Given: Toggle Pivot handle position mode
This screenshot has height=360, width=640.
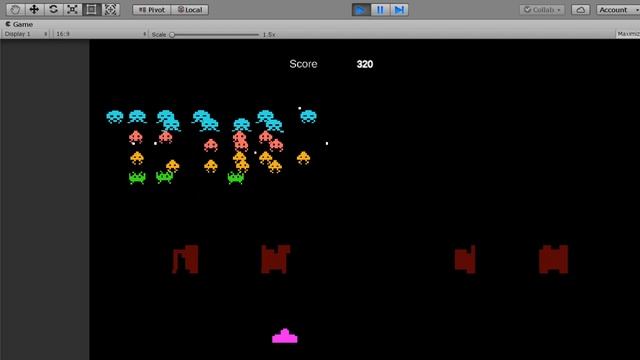Looking at the screenshot, I should click(152, 10).
